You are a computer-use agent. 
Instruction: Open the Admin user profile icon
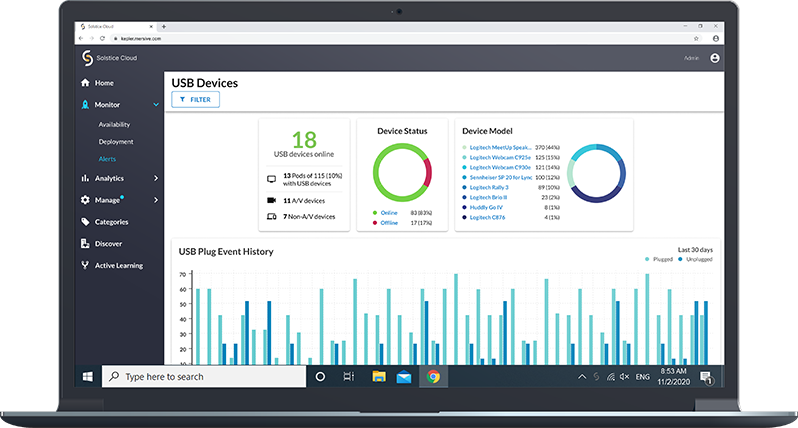tap(714, 58)
